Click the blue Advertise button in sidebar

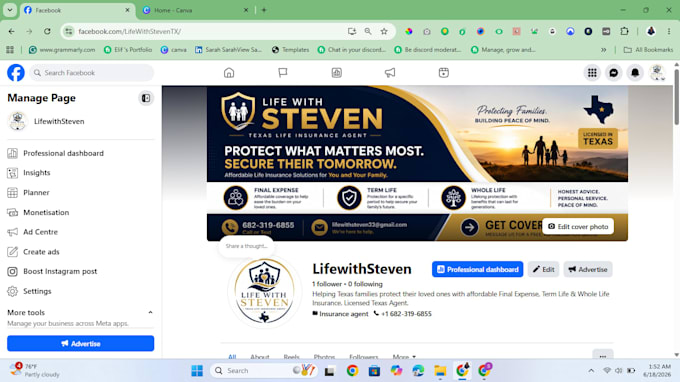[81, 343]
